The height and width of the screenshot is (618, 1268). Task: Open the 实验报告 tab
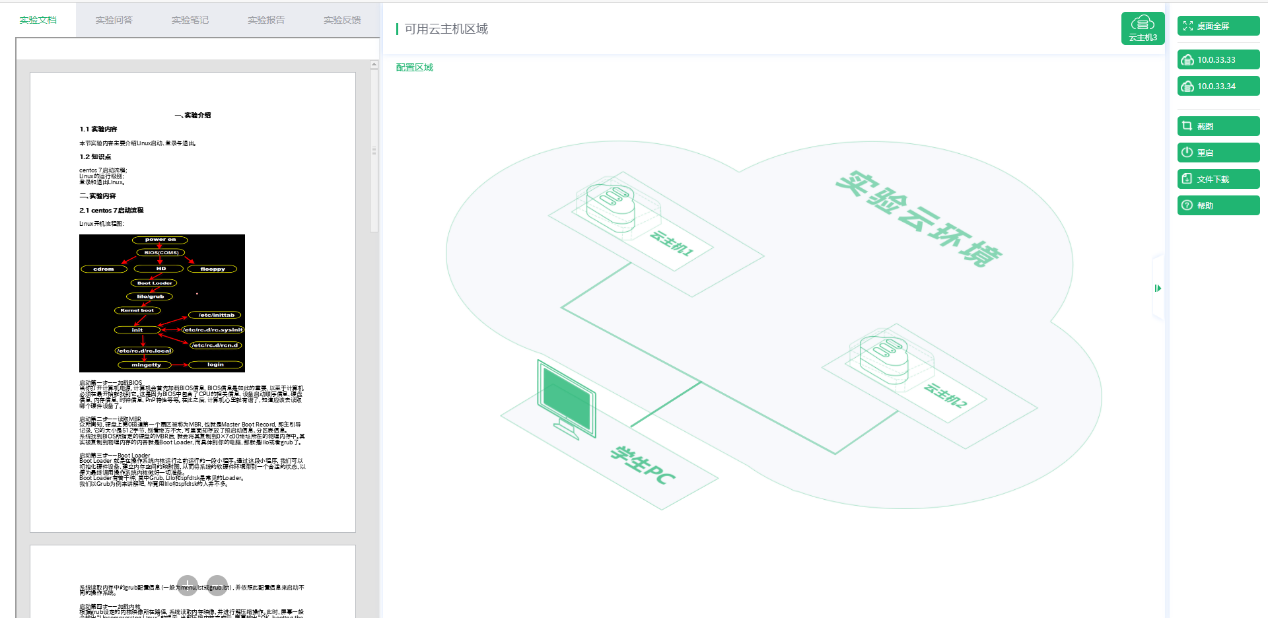coord(266,19)
